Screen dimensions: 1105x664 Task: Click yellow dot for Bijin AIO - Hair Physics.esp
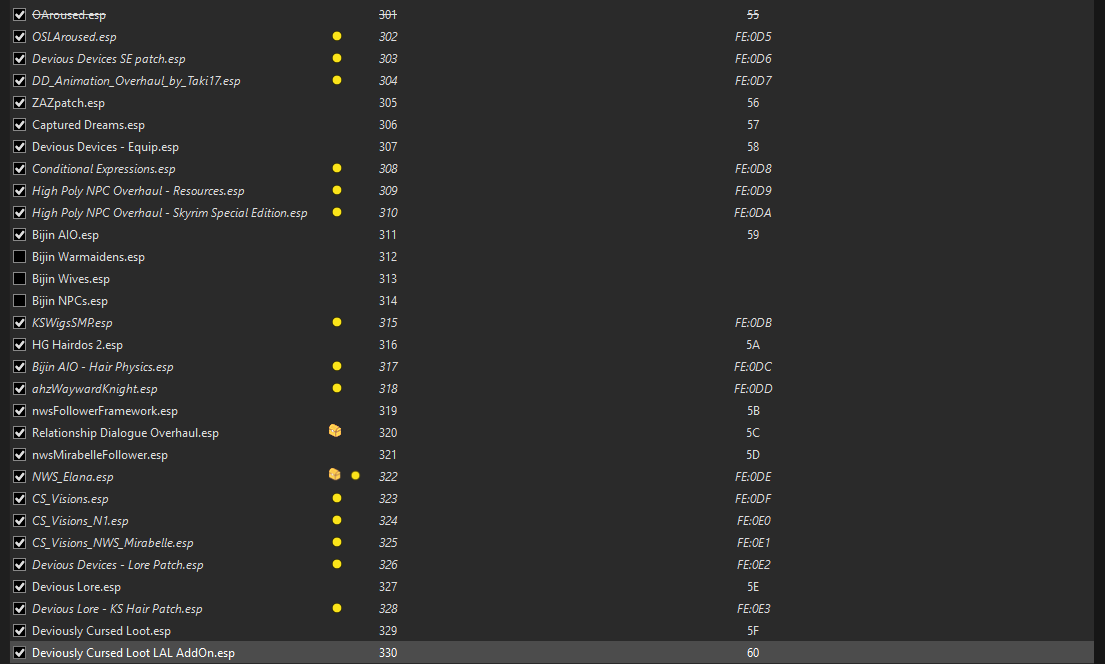pyautogui.click(x=337, y=366)
